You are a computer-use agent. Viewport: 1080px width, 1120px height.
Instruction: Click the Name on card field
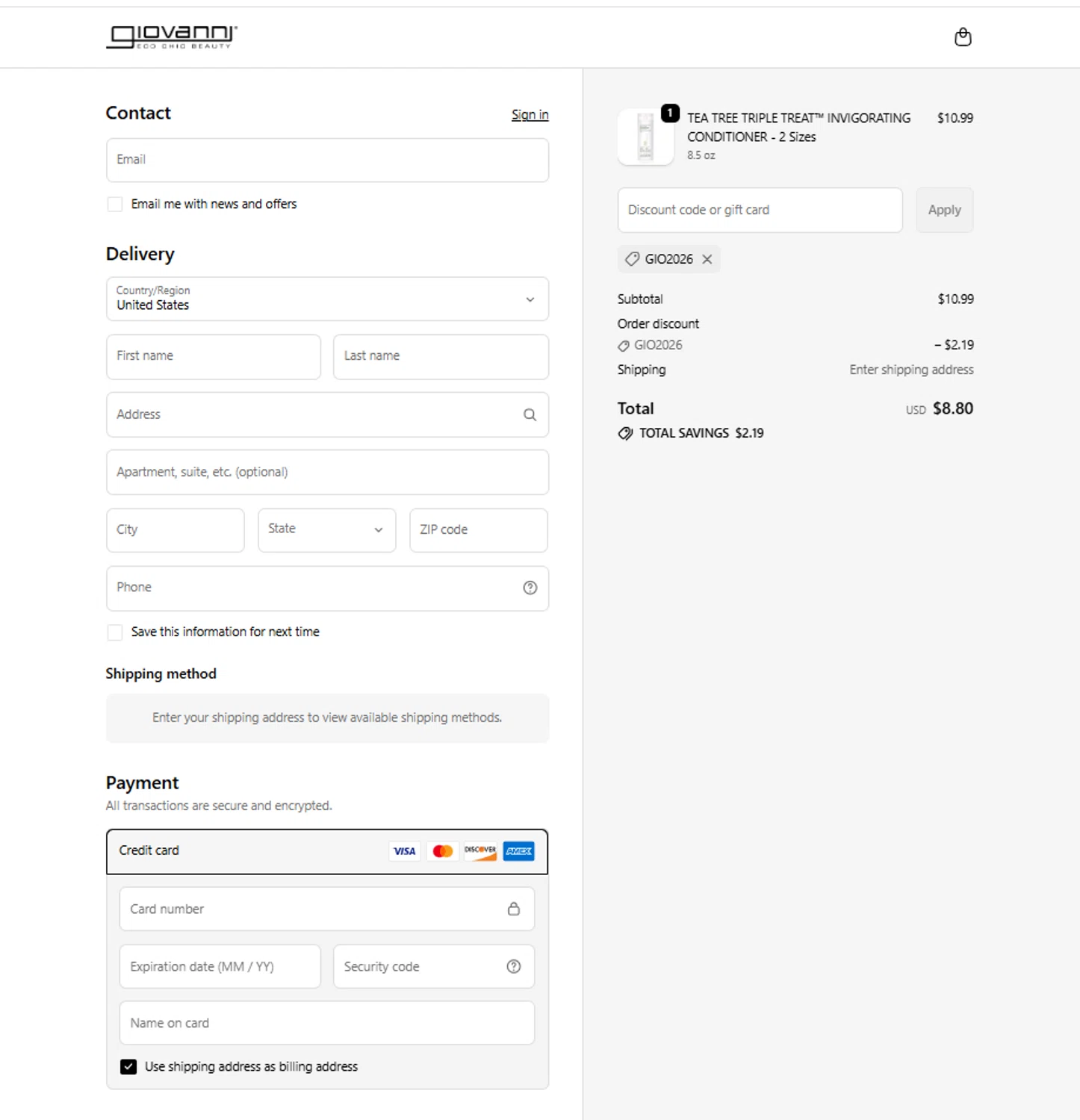(327, 1023)
